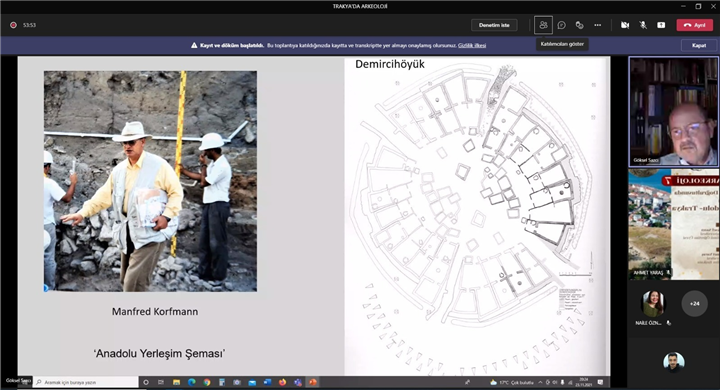Click the TRAKYA'DA ARKEOLOJİ window title
Image resolution: width=720 pixels, height=390 pixels.
(x=360, y=6)
